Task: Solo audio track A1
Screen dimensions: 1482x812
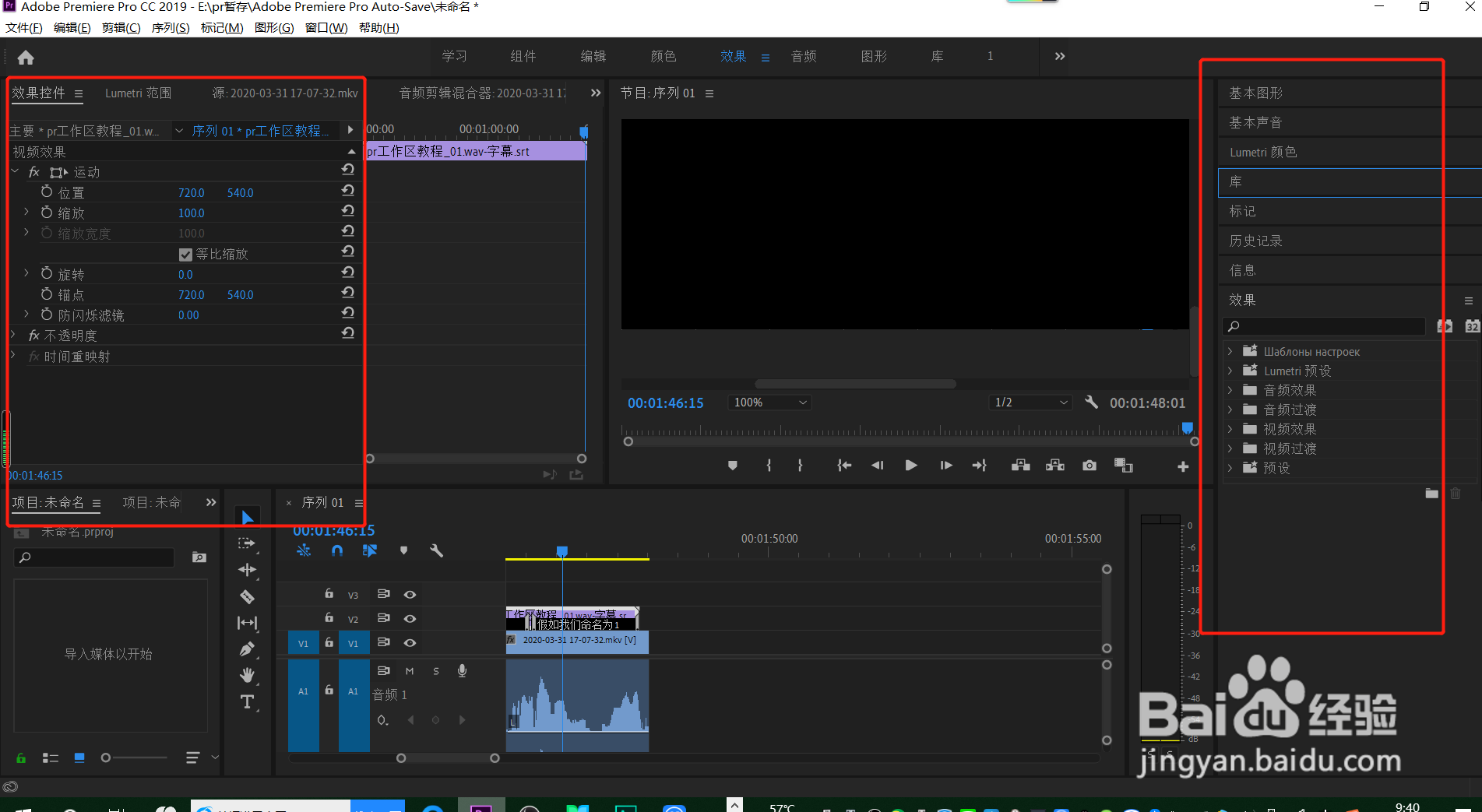Action: click(x=436, y=670)
